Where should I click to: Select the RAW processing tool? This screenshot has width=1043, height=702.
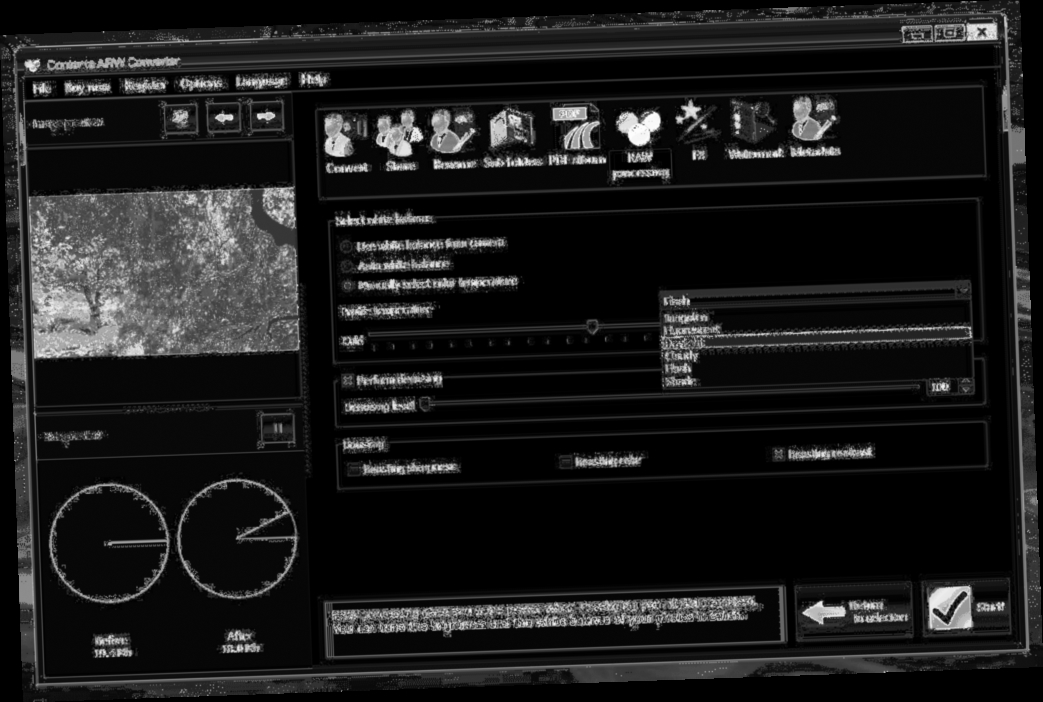tap(639, 143)
